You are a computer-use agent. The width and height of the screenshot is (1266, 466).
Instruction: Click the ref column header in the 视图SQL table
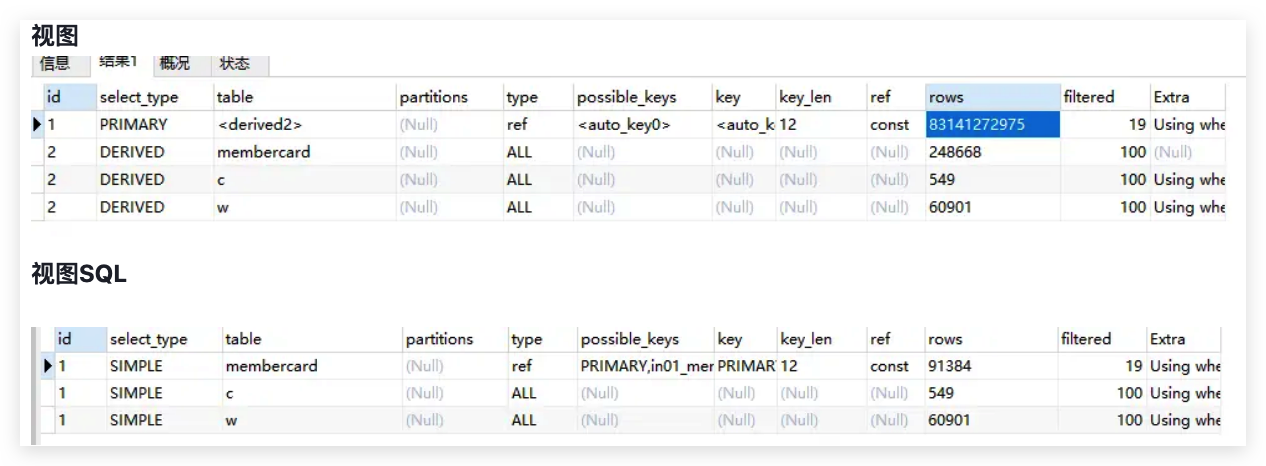pos(894,339)
